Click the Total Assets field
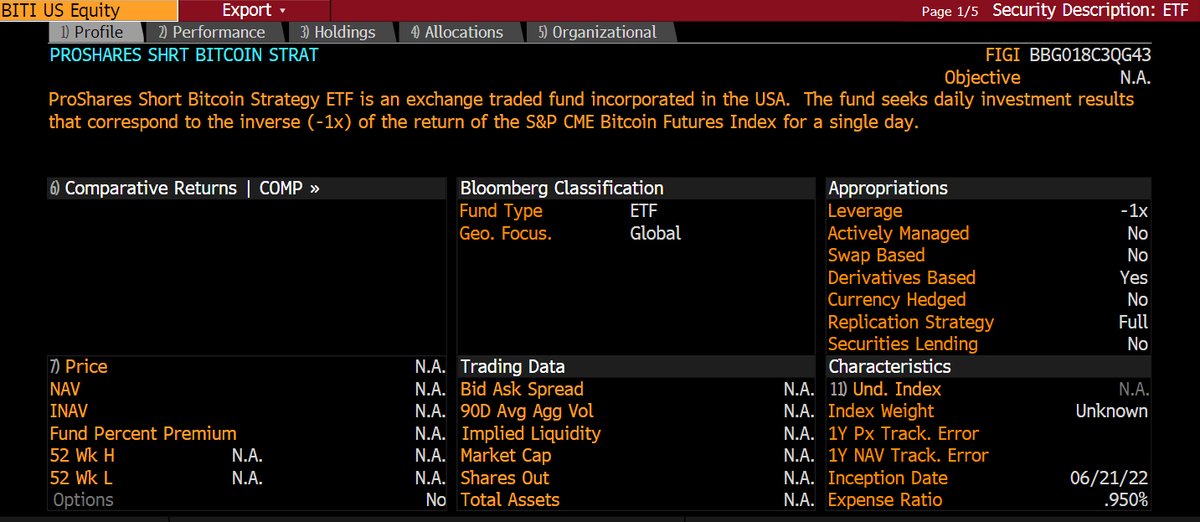This screenshot has width=1200, height=522. point(510,500)
